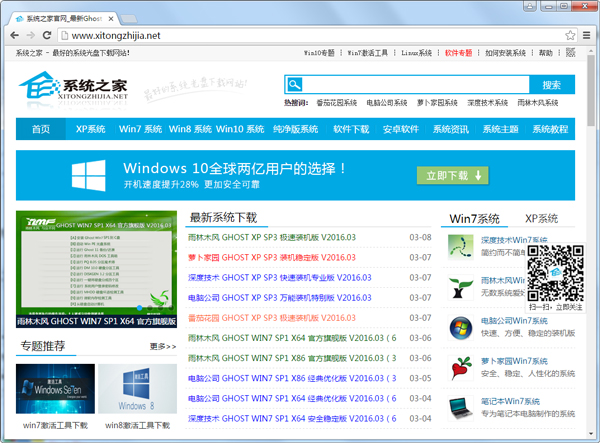
Task: Click the Windows 8 激活工具 thumbnail
Action: 137,389
